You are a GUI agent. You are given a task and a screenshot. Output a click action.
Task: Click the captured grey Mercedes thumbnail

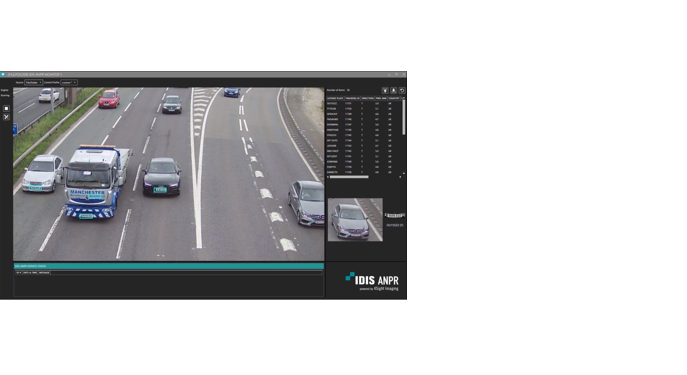pos(355,219)
